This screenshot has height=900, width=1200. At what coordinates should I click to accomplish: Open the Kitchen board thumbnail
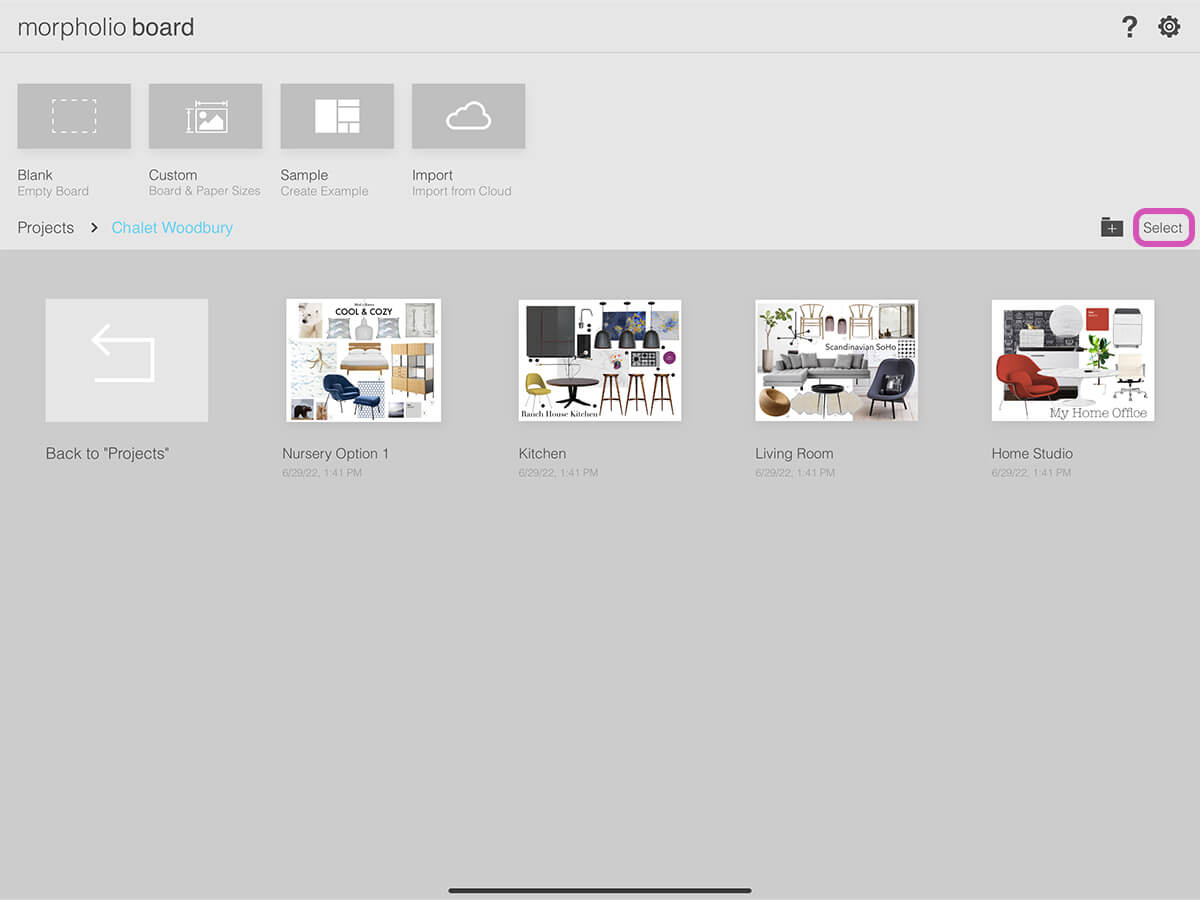pos(600,360)
